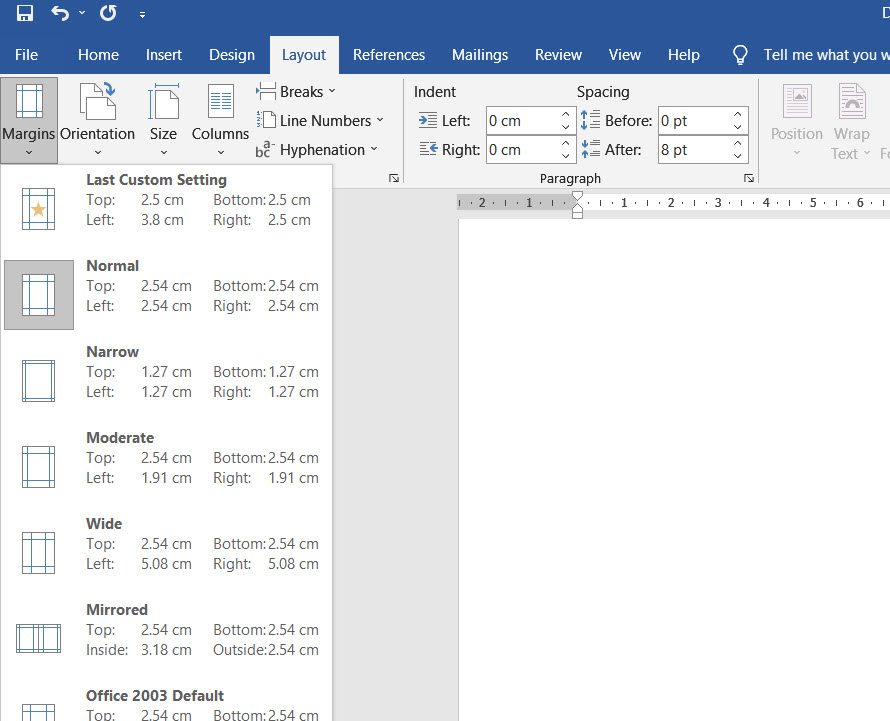Click the Undo arrow icon
The height and width of the screenshot is (721, 890).
tap(60, 12)
